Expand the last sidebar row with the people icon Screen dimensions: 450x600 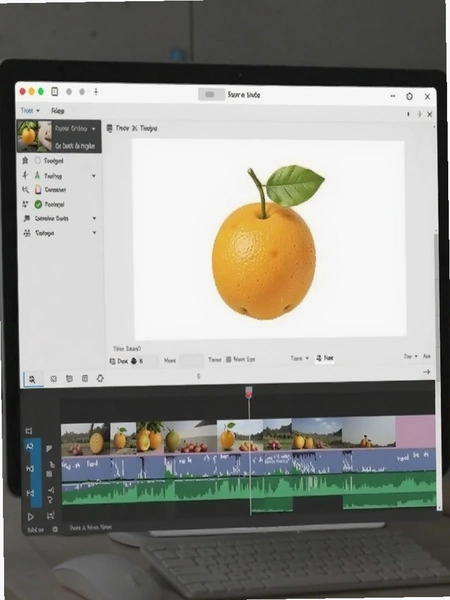click(94, 233)
